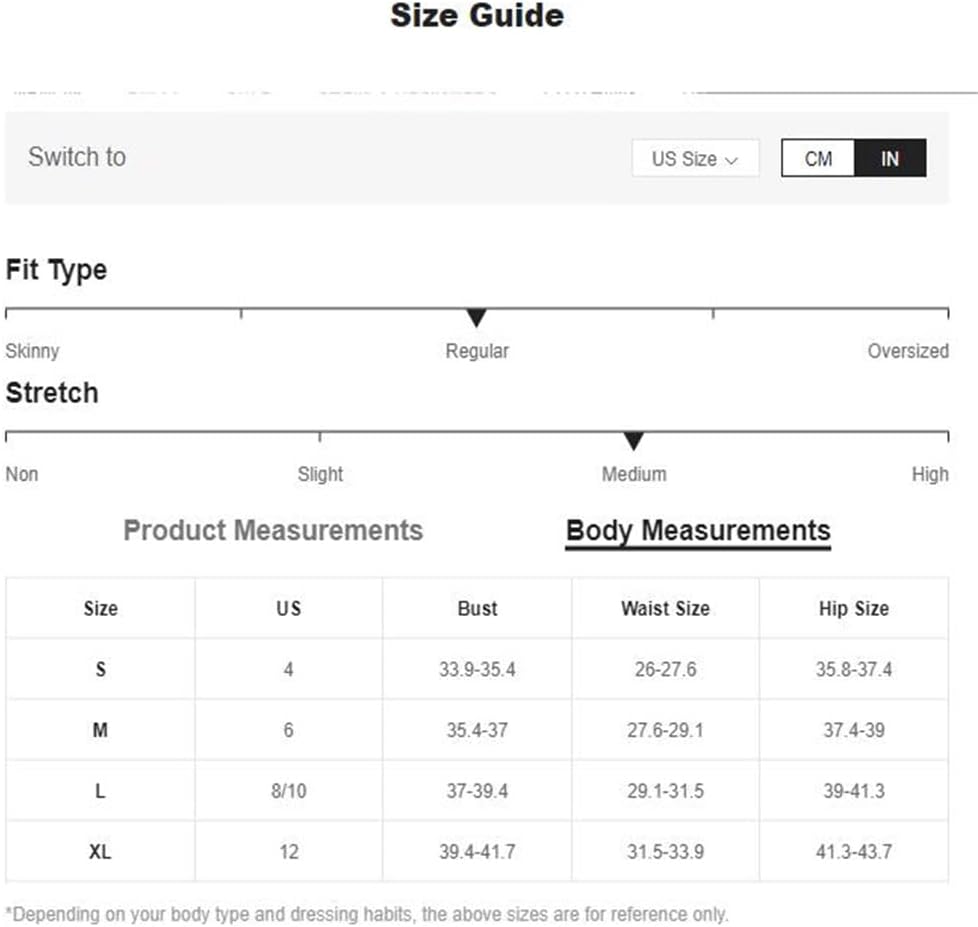
Task: Select the L size row
Action: 100,791
